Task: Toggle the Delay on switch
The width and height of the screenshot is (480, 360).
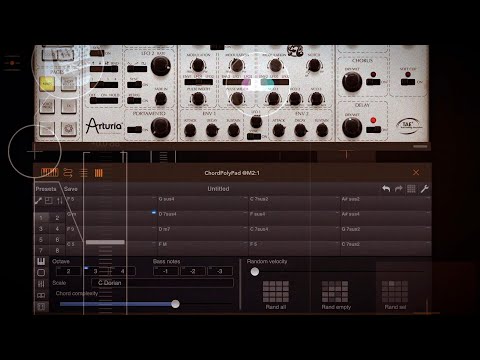Action: 373,129
